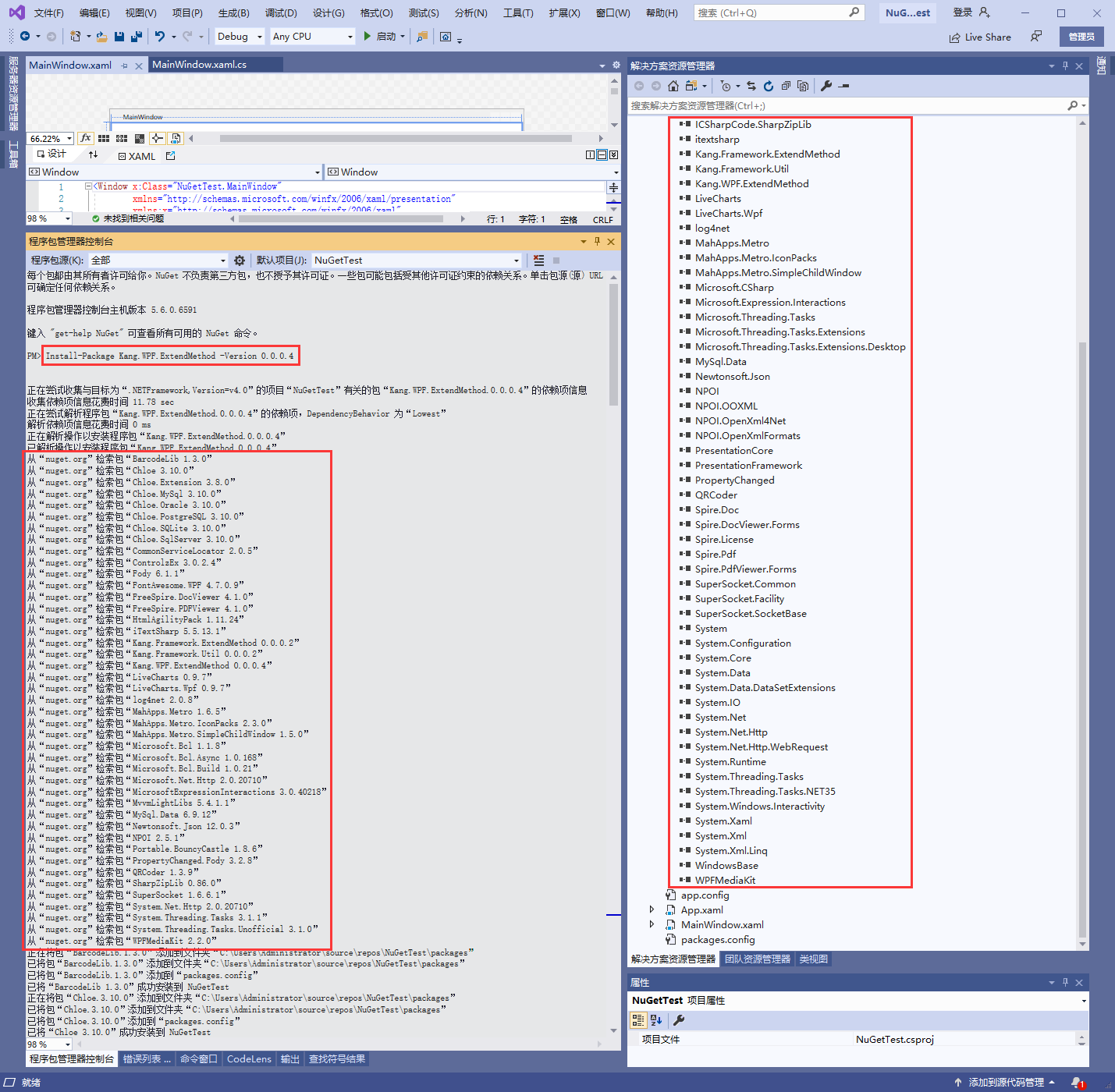Click the Live Share button
Screen dimensions: 1115x1092
pyautogui.click(x=980, y=37)
